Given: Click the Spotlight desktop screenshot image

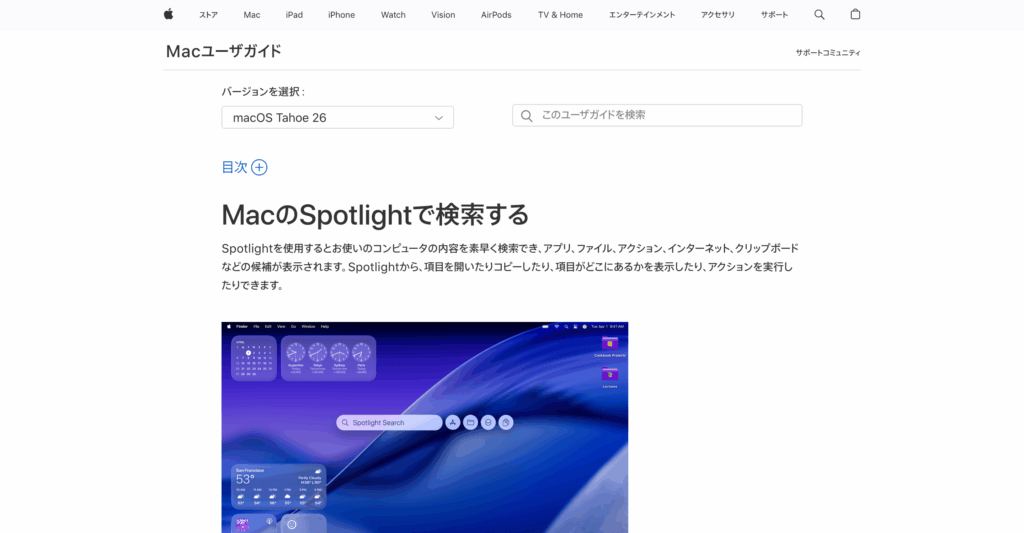Looking at the screenshot, I should (424, 427).
